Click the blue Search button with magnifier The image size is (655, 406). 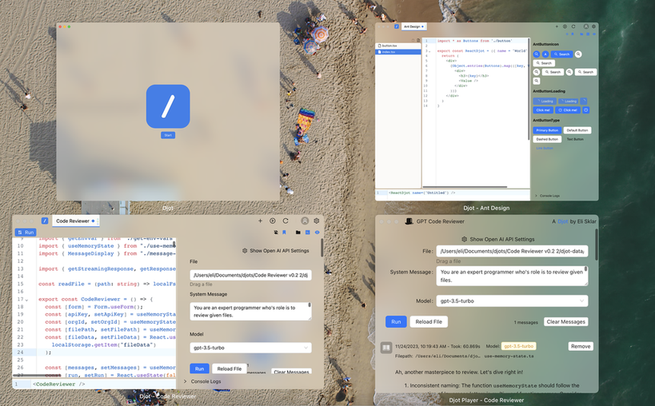[x=562, y=54]
